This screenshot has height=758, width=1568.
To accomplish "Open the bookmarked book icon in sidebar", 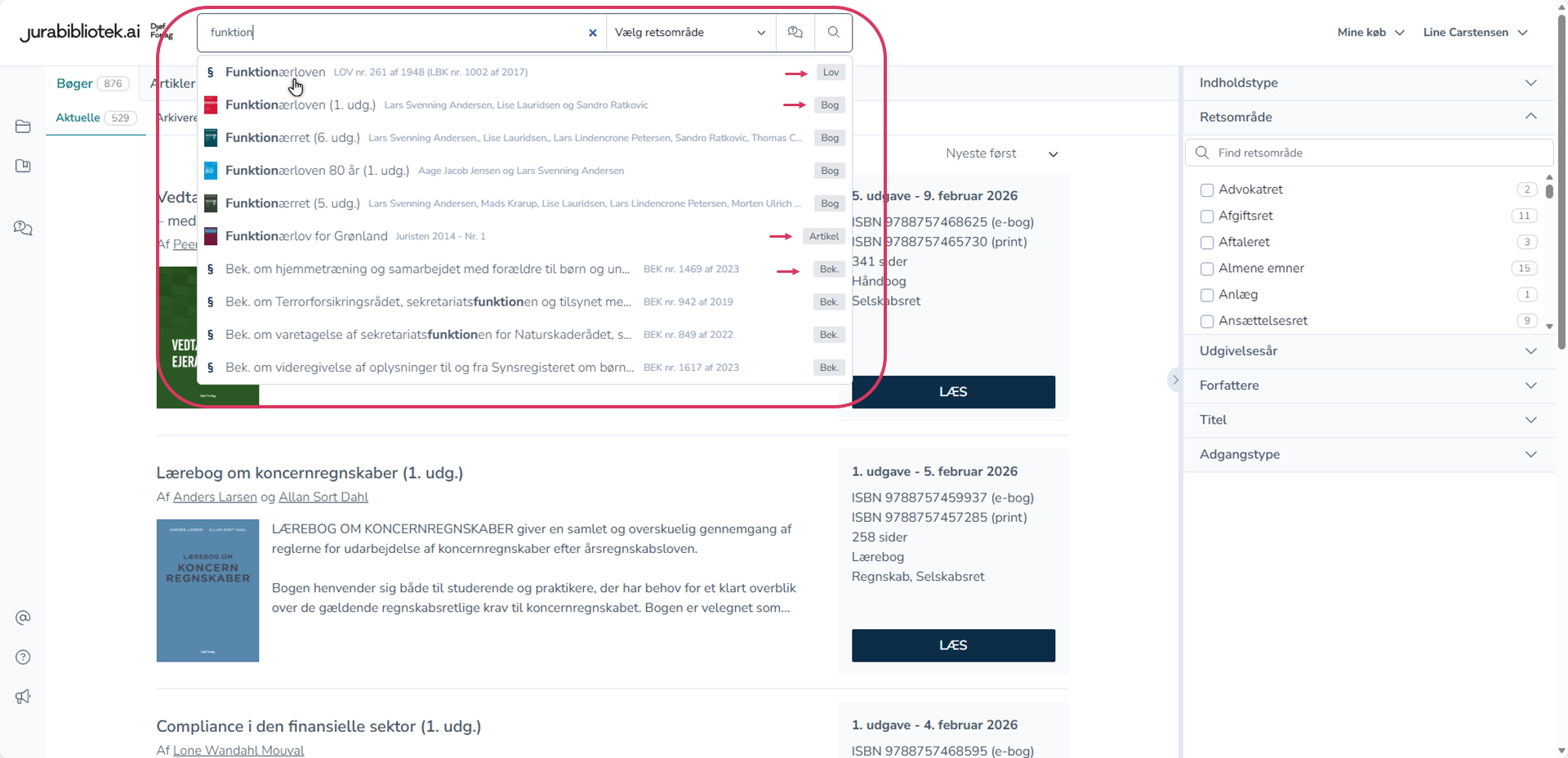I will pos(23,167).
